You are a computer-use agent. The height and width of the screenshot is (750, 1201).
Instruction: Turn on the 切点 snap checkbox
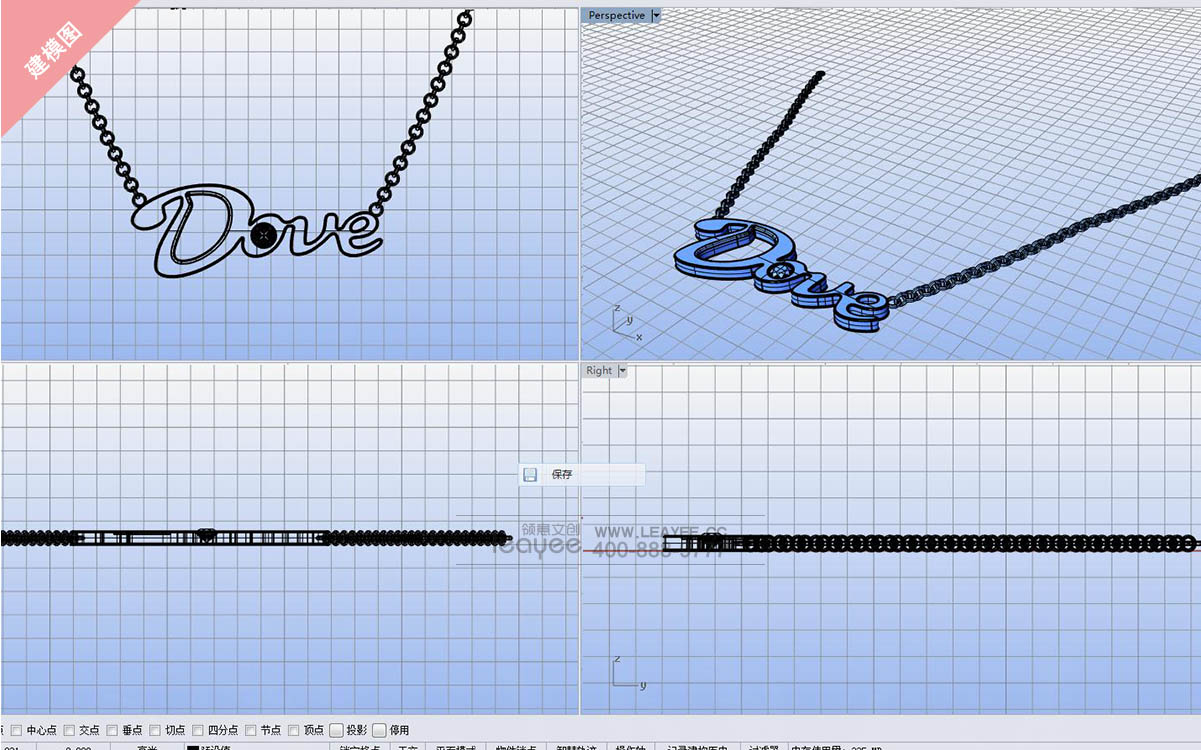155,730
